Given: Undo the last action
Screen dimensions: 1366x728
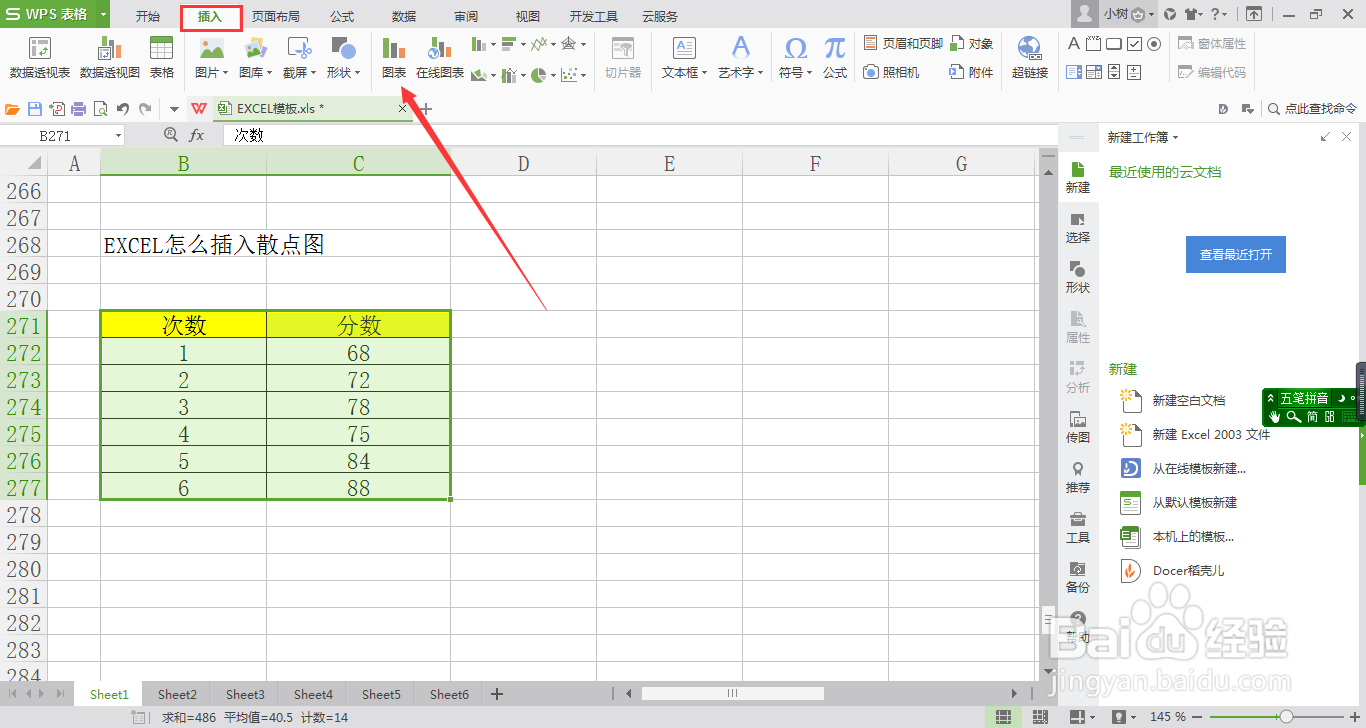Looking at the screenshot, I should pyautogui.click(x=123, y=109).
